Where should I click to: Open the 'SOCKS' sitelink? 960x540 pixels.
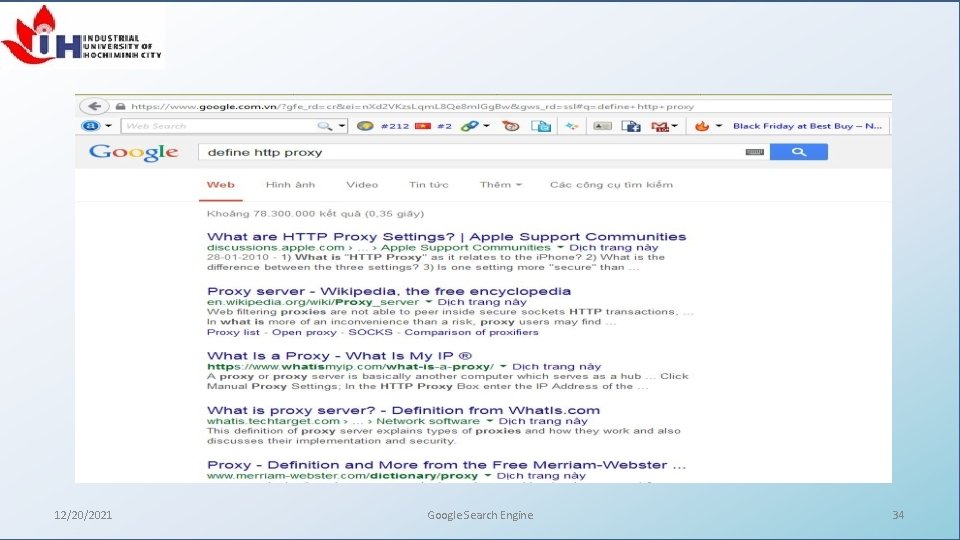point(370,332)
